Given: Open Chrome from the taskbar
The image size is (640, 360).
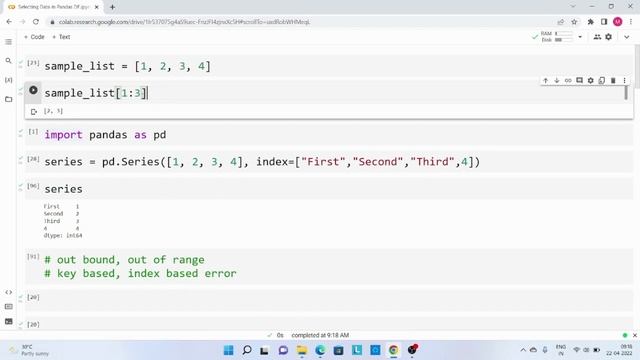Looking at the screenshot, I should point(393,350).
